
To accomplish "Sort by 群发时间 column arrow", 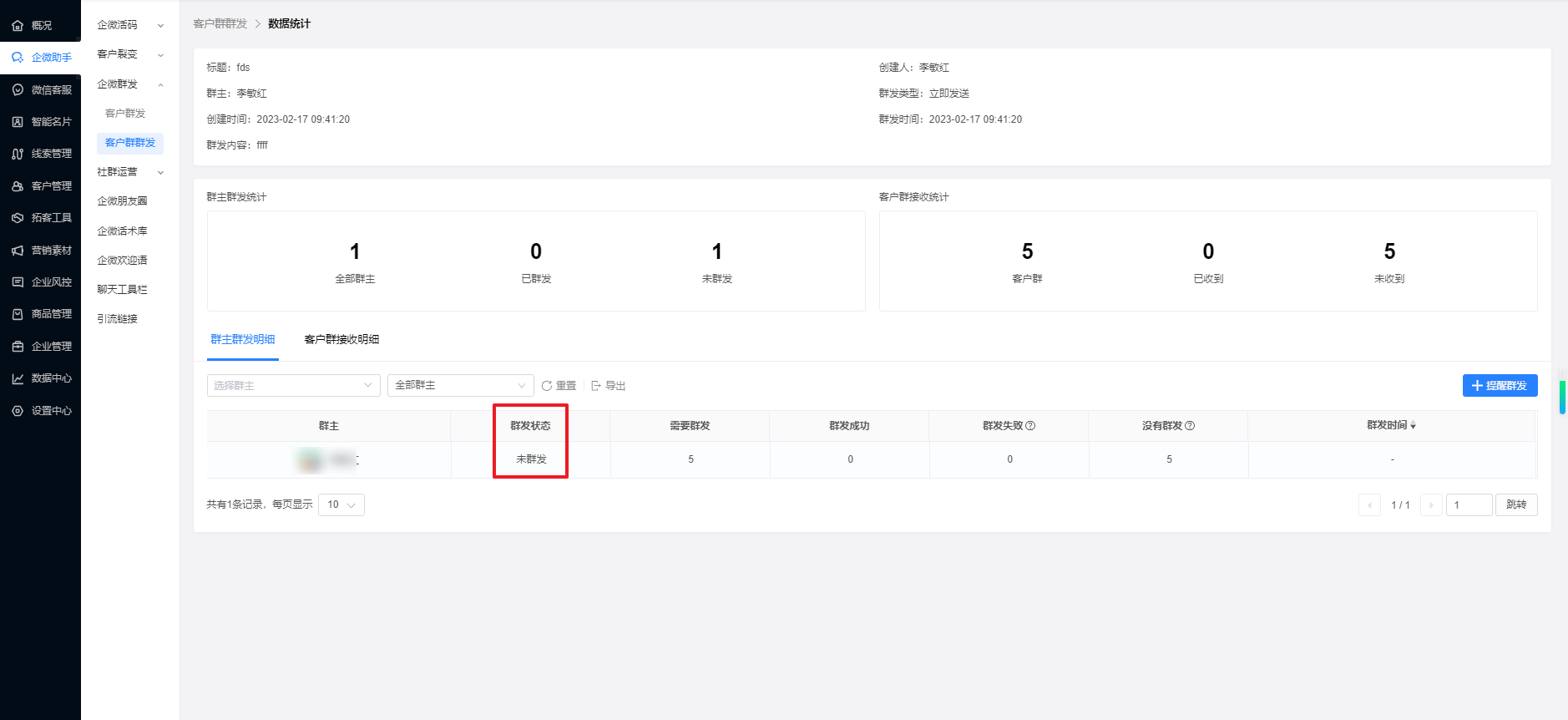I will pyautogui.click(x=1413, y=426).
